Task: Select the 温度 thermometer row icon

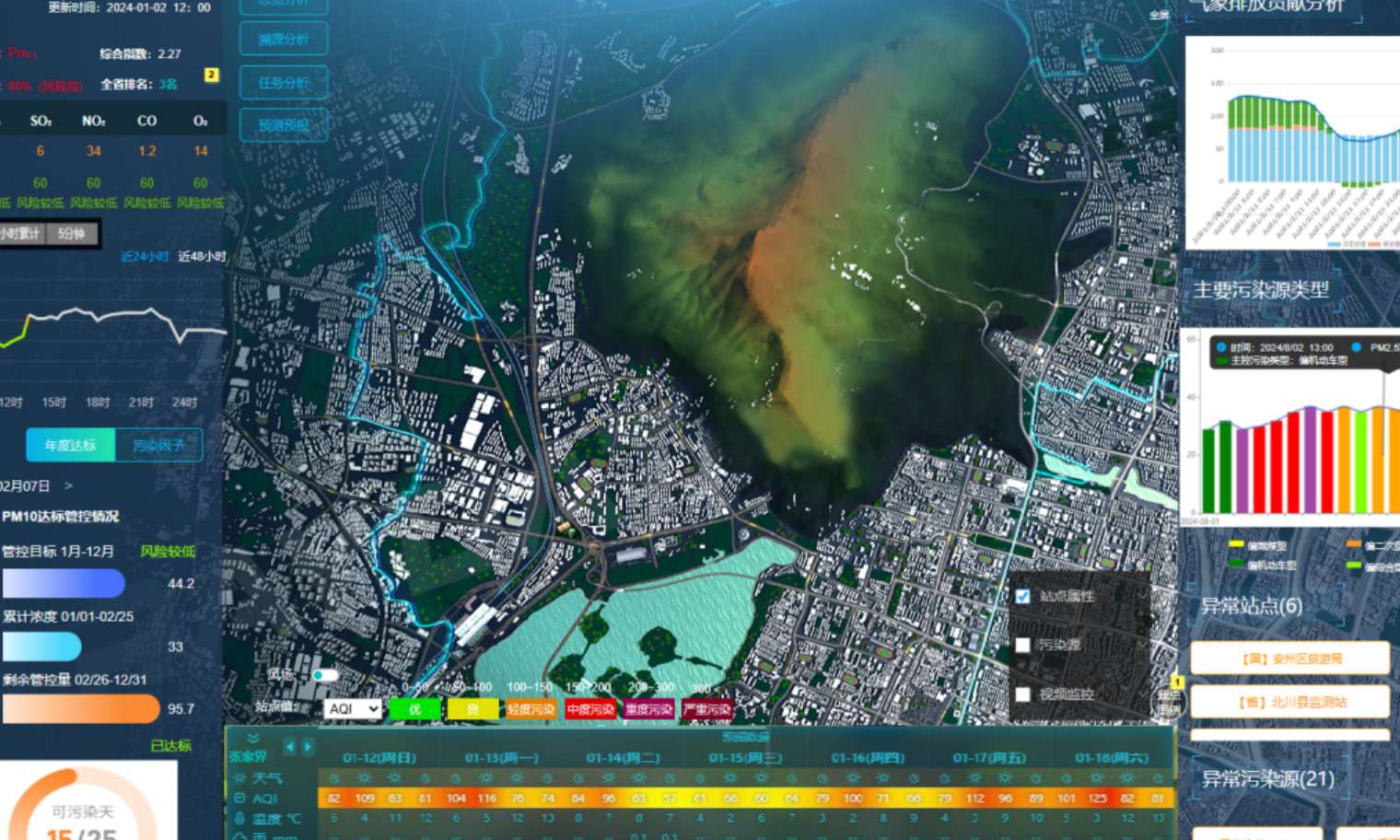Action: point(239,818)
